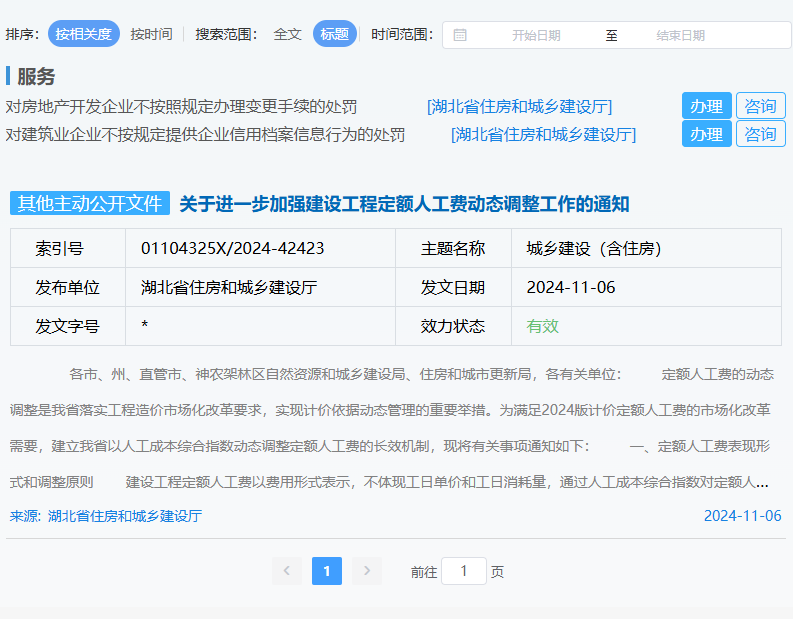
Task: Open 对建筑业企业不按规定提供企业信用档案信息 service link
Action: (205, 134)
